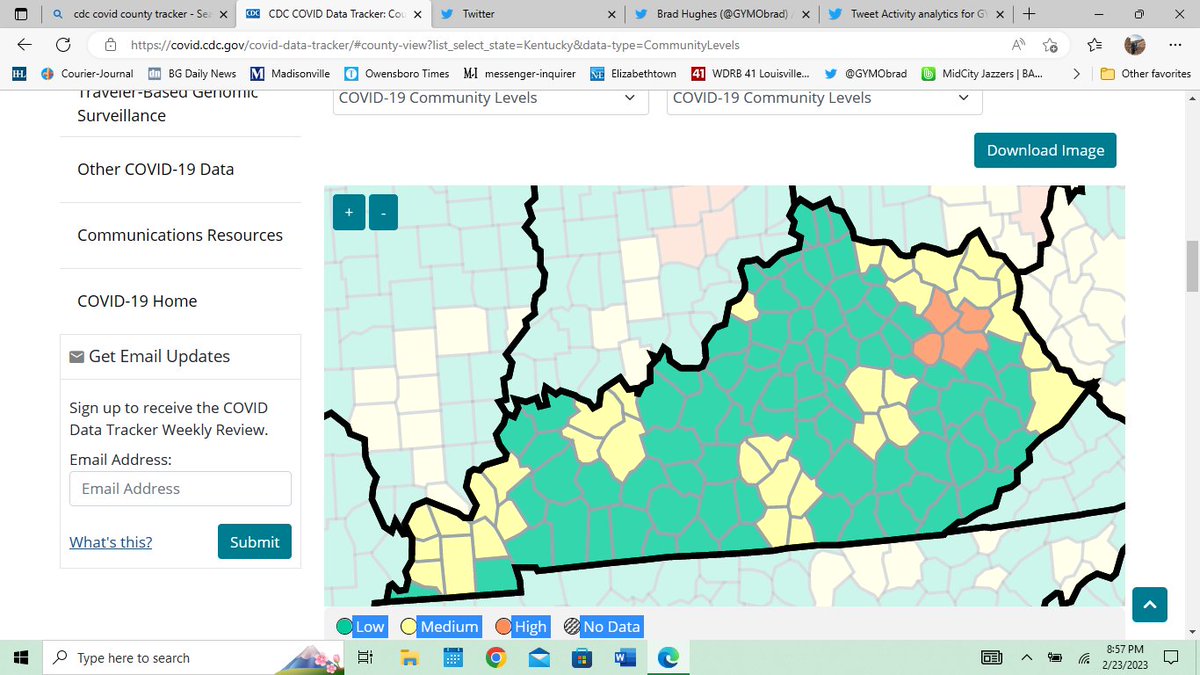Submit the email signup form
This screenshot has width=1200, height=675.
pos(254,541)
